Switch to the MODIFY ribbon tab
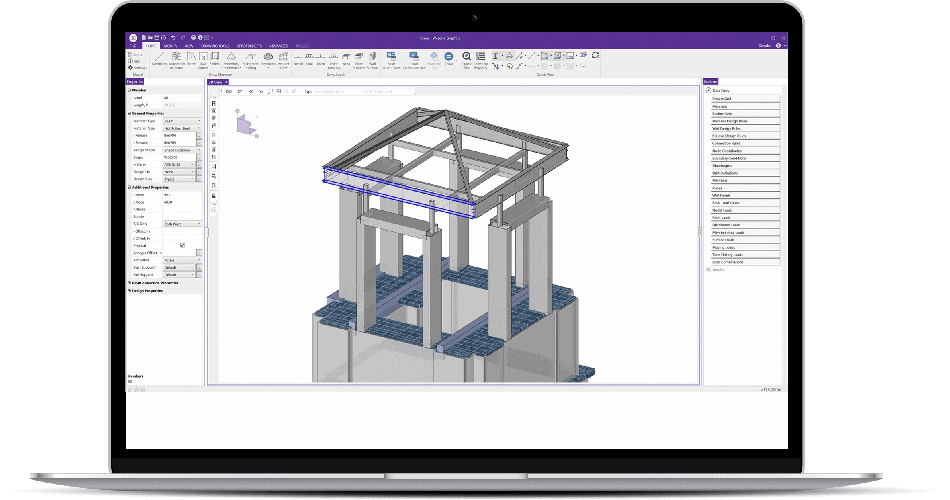 (x=170, y=46)
